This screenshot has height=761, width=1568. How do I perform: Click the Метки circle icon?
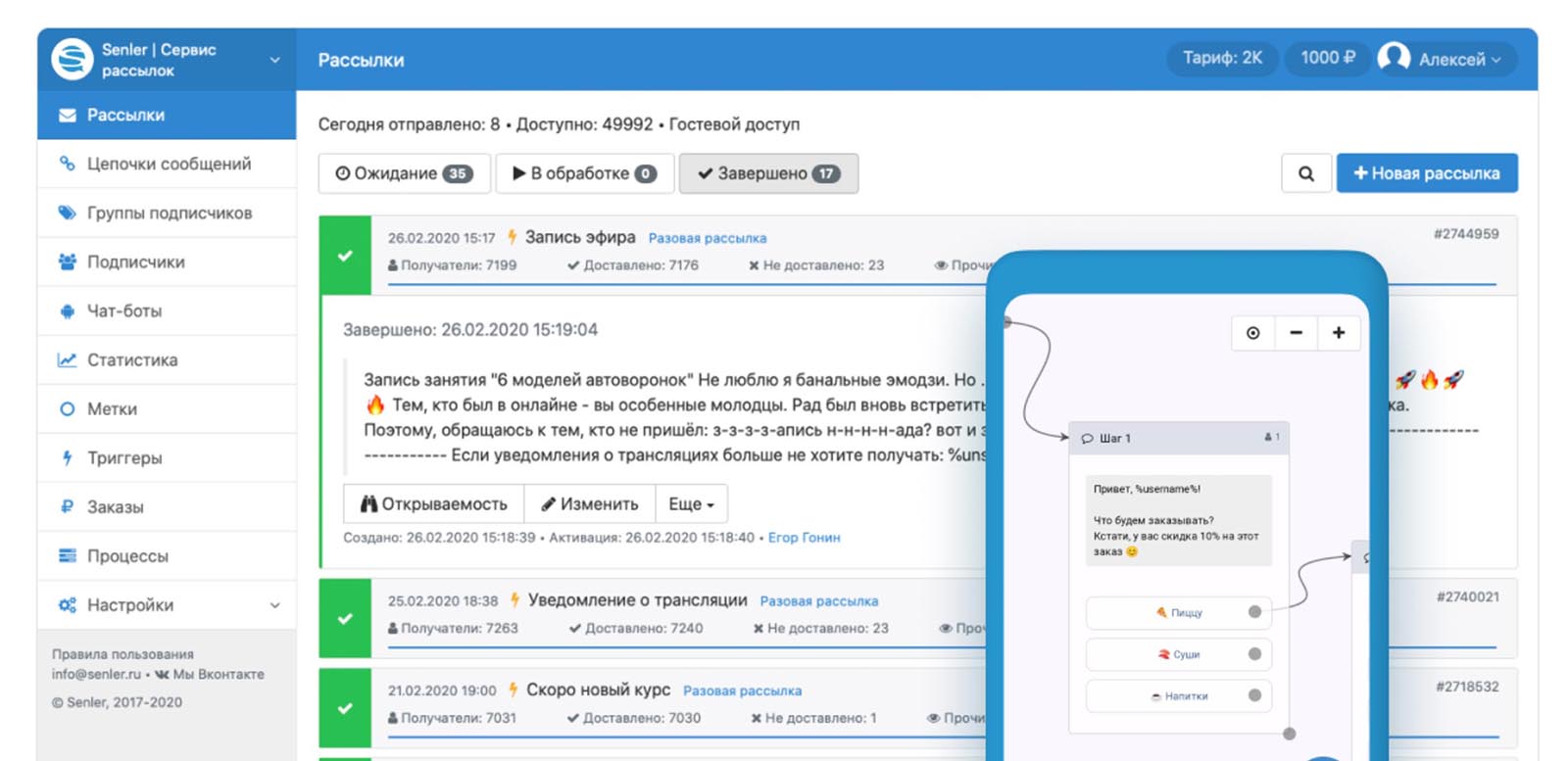[x=67, y=409]
